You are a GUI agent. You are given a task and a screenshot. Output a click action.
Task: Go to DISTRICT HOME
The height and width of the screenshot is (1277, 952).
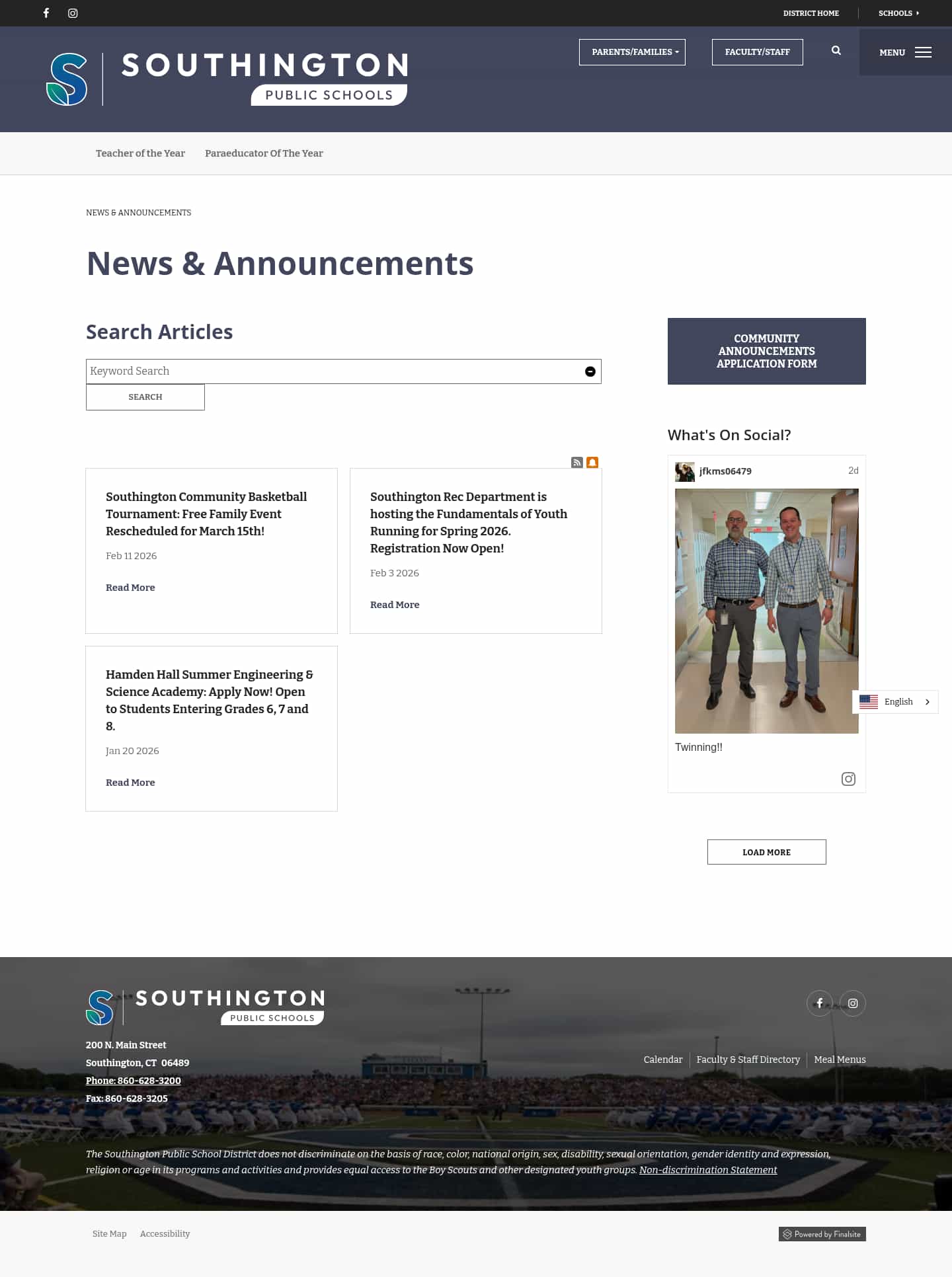pyautogui.click(x=811, y=13)
